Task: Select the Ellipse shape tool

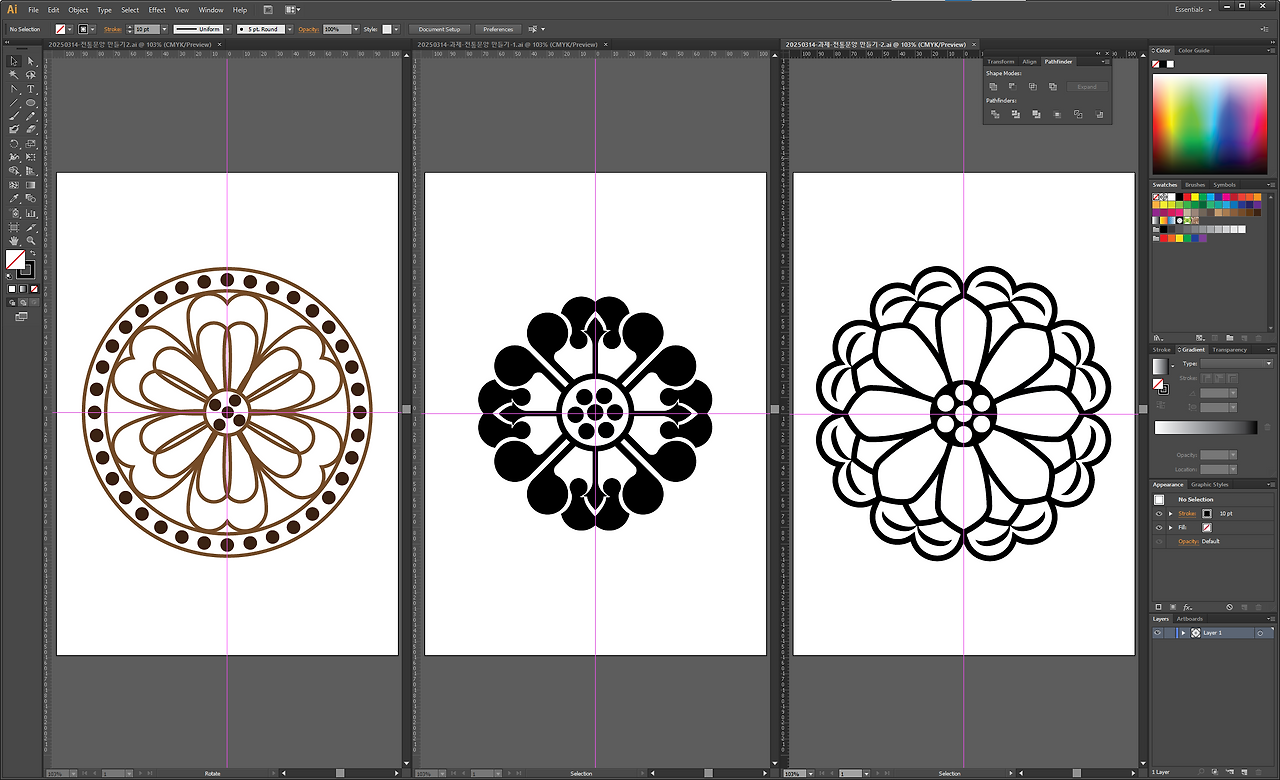Action: click(31, 103)
